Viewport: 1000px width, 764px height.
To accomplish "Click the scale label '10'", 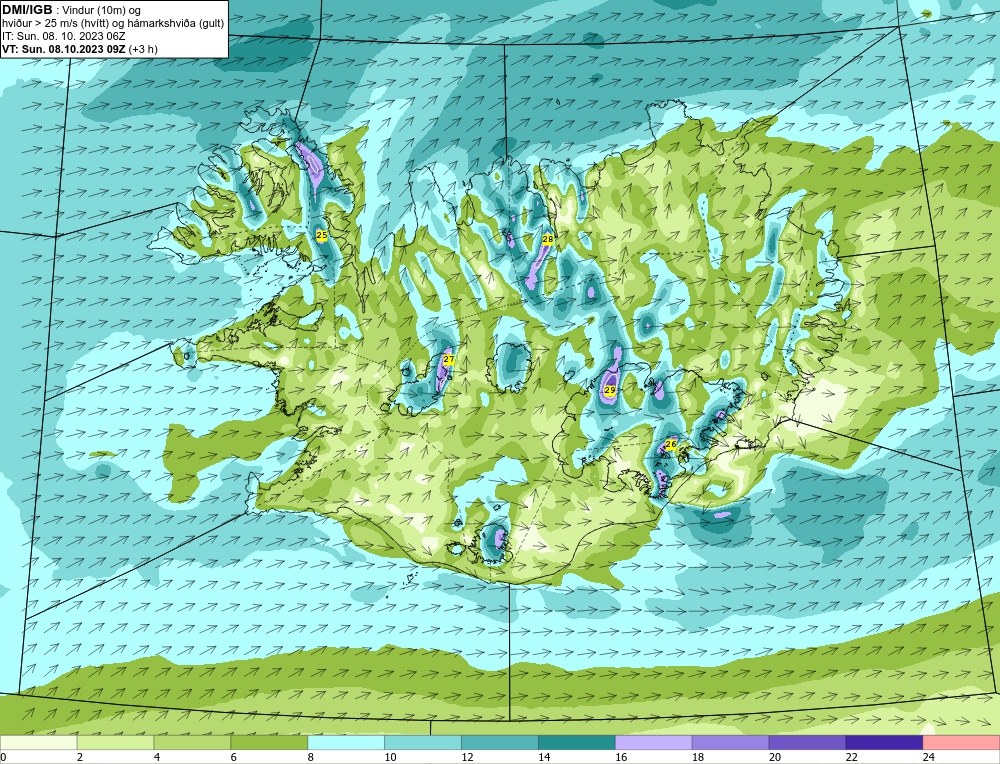I will point(390,757).
